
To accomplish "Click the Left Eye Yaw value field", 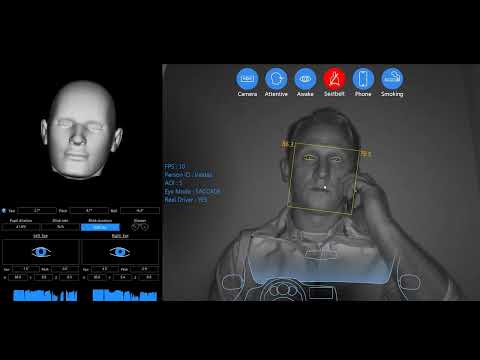I will pos(26,269).
